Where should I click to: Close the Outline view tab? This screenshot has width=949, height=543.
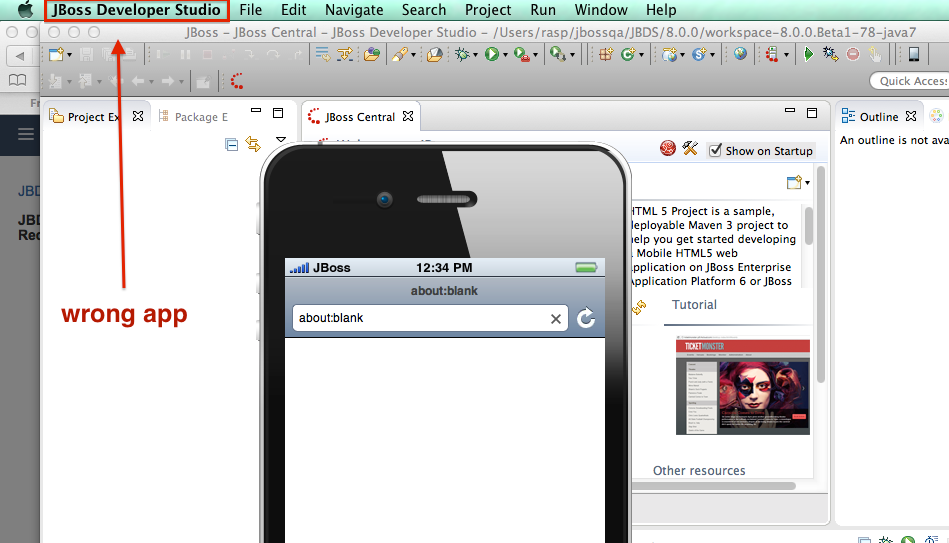[911, 116]
